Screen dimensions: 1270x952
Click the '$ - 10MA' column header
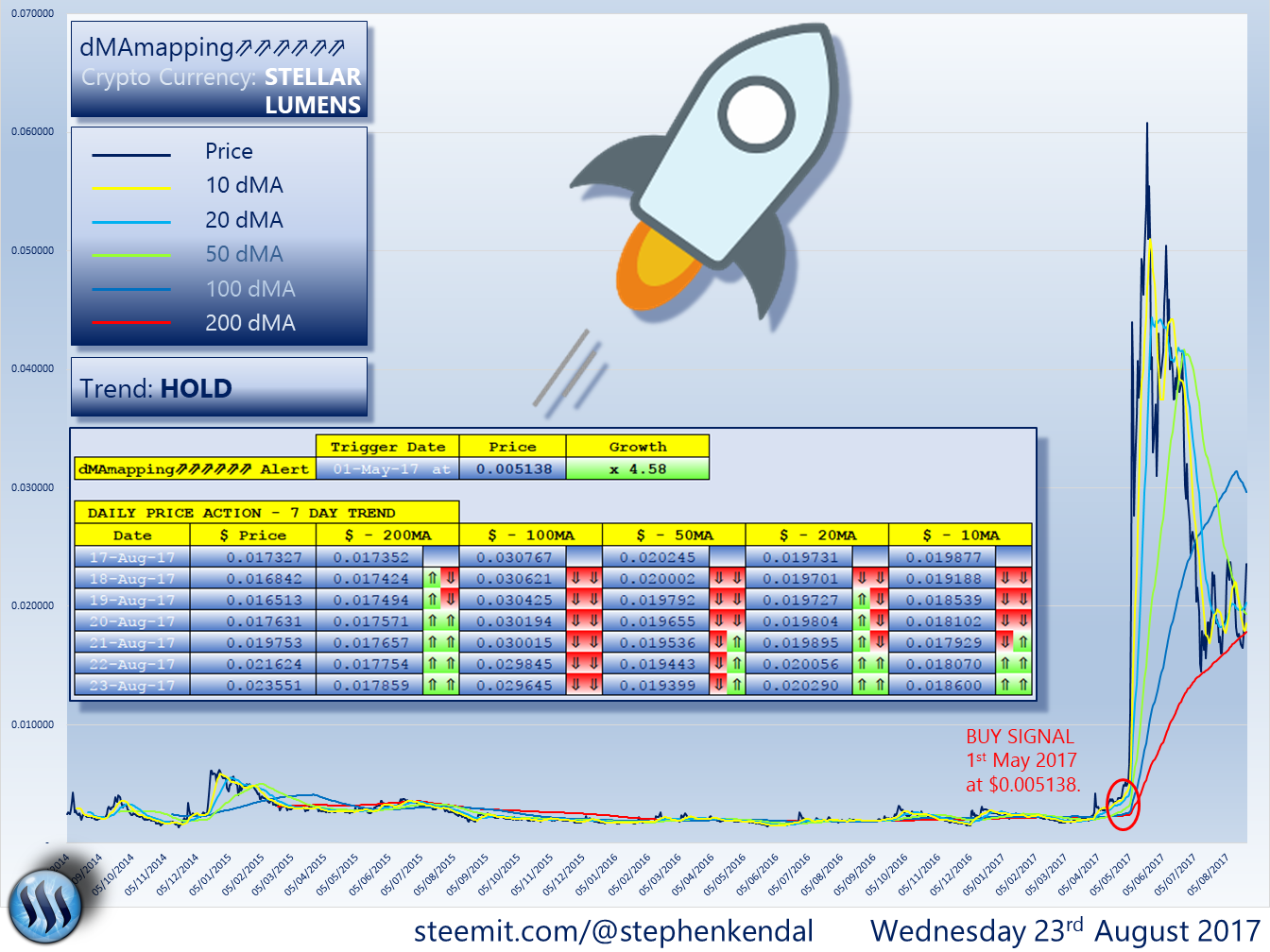point(961,535)
